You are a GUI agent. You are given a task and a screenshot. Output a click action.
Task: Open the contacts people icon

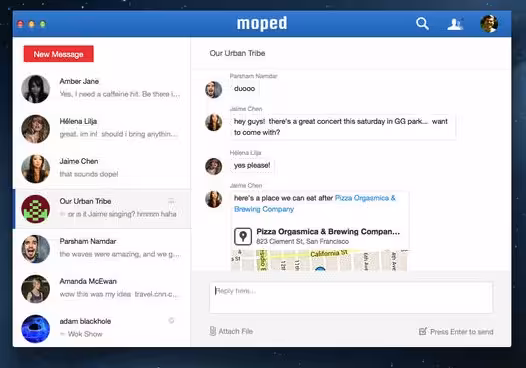tap(455, 24)
